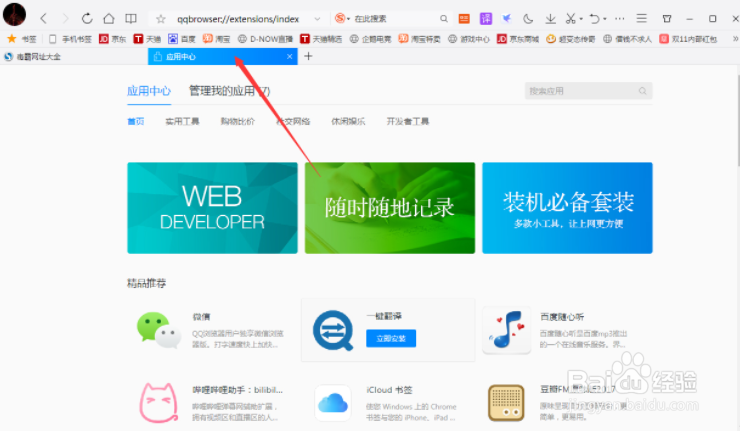Click the blue bird extension icon
This screenshot has height=431, width=740.
tap(506, 18)
